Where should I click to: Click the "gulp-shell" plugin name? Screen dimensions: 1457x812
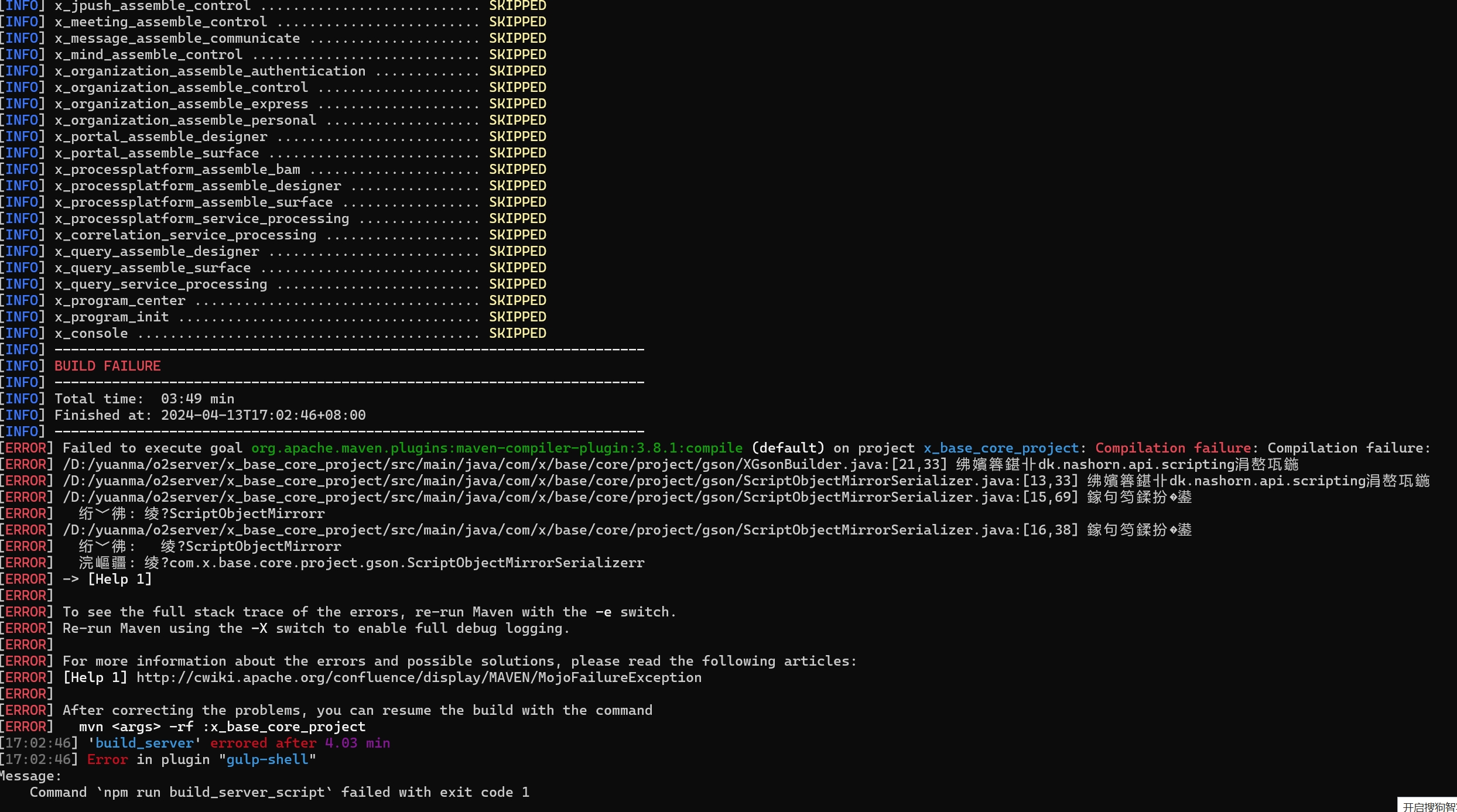[267, 759]
